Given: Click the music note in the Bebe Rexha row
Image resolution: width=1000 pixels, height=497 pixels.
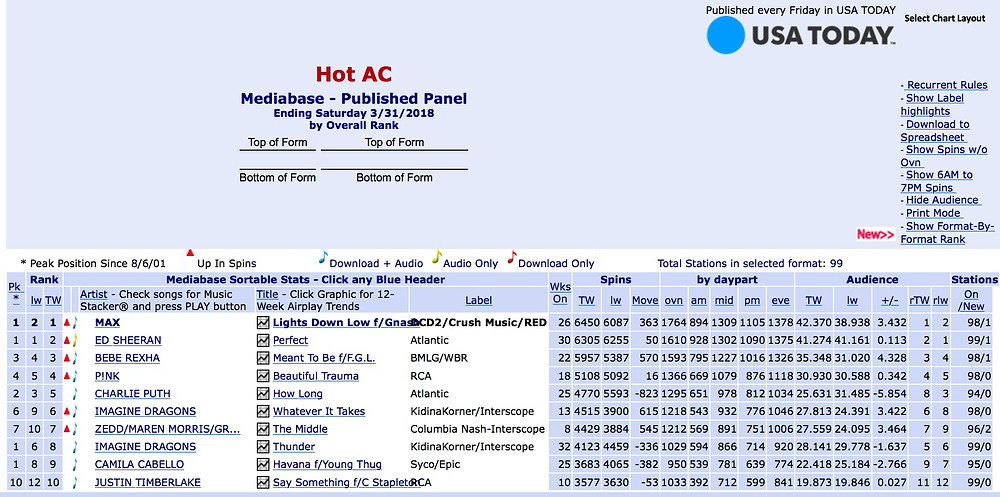Looking at the screenshot, I should pyautogui.click(x=75, y=358).
